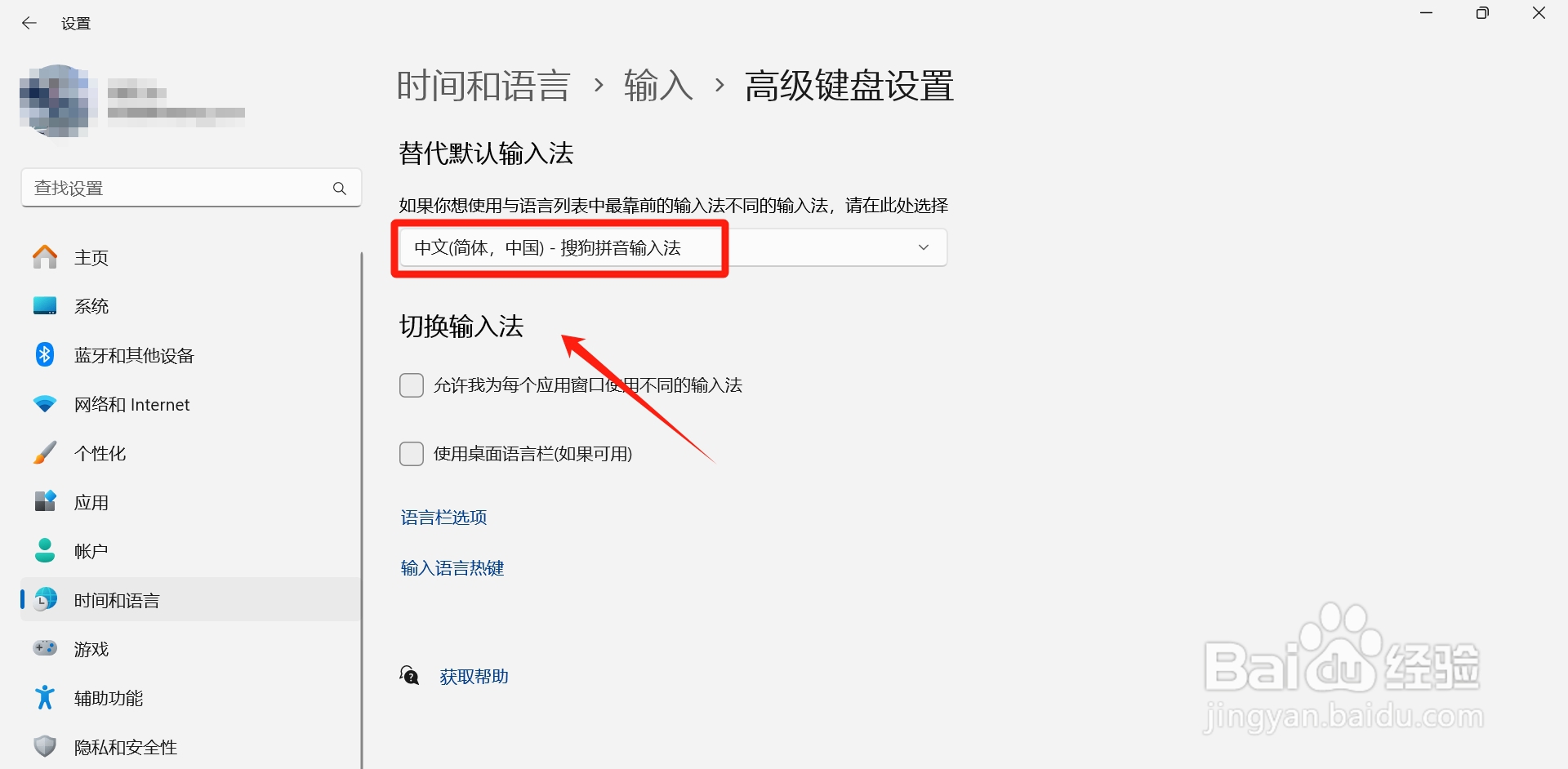The height and width of the screenshot is (769, 1568).
Task: Click 获取帮助 at the bottom
Action: point(474,675)
